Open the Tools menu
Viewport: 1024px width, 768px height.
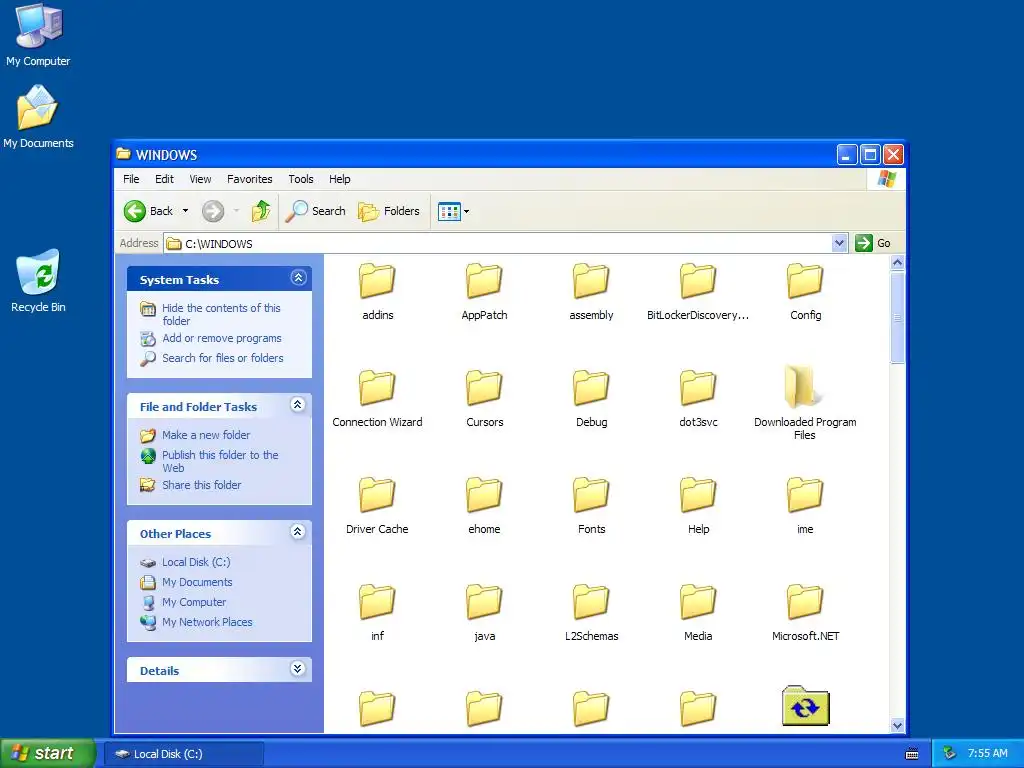tap(300, 179)
